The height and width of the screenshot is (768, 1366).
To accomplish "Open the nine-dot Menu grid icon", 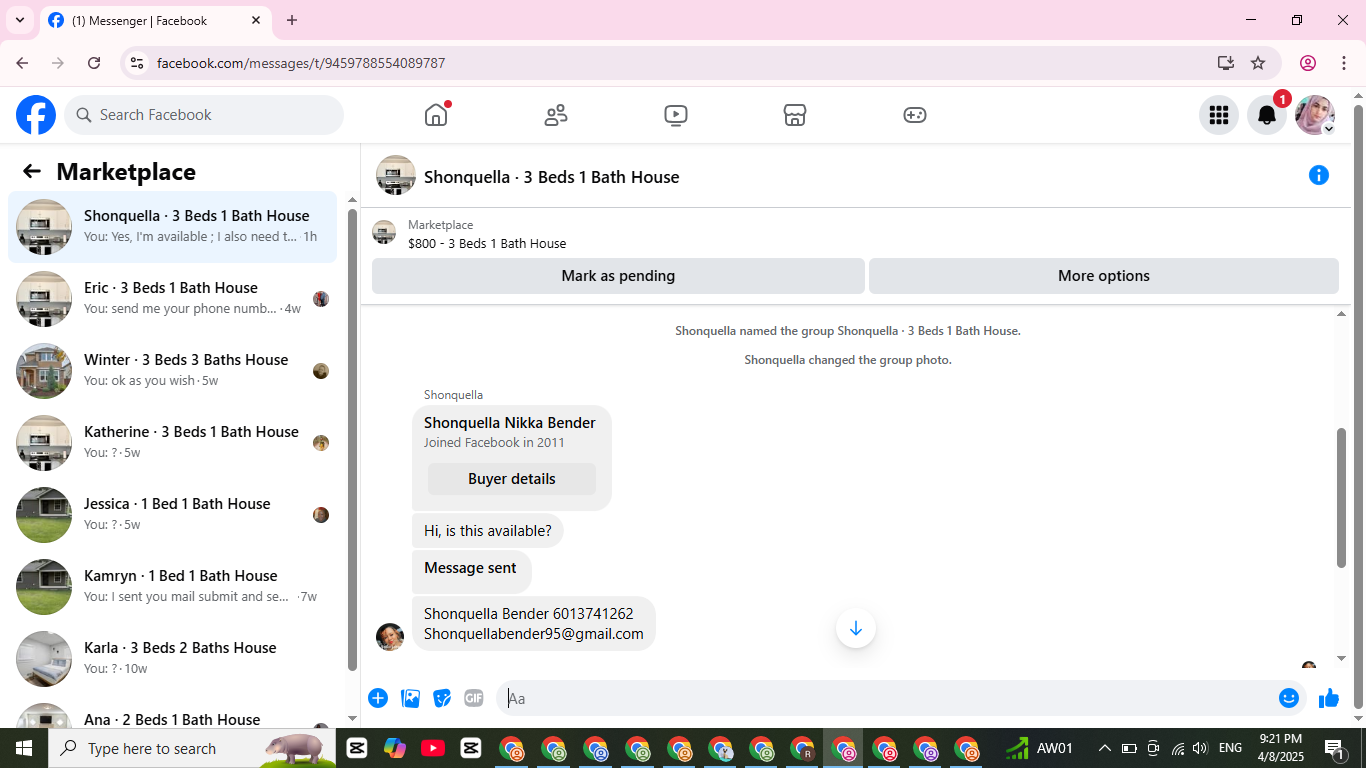I will click(1219, 115).
